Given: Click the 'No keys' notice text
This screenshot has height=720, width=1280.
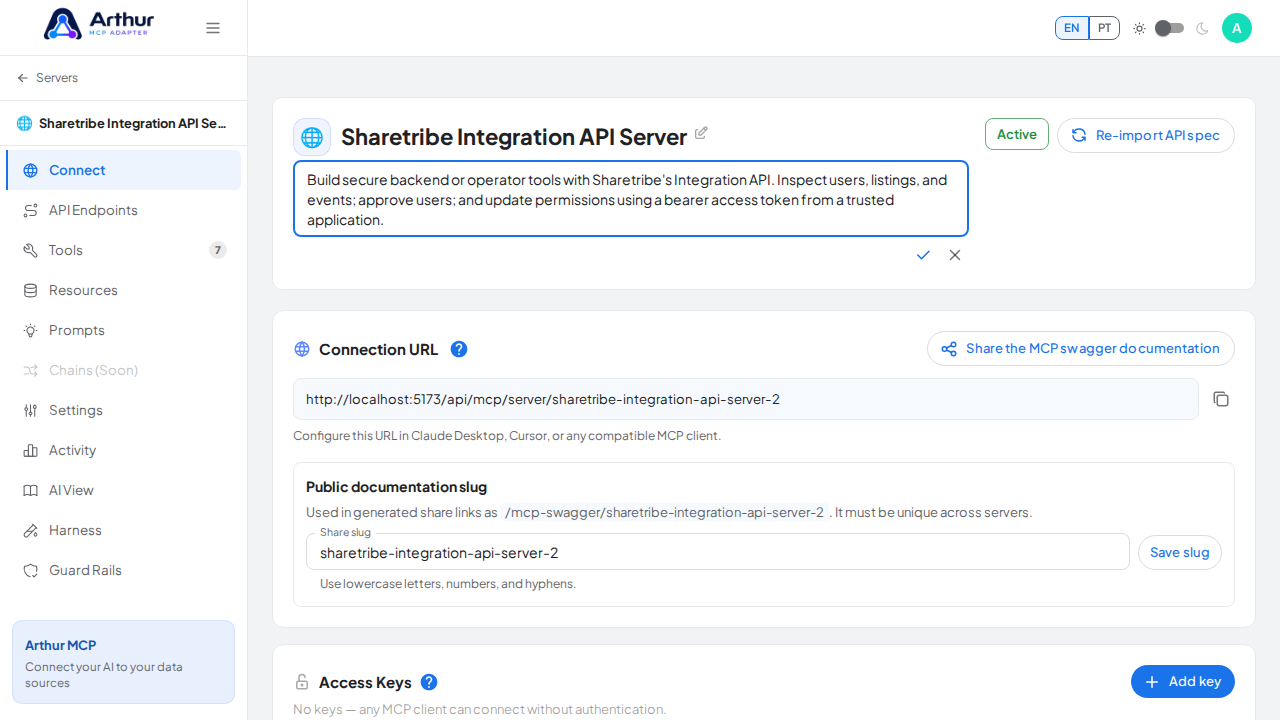Looking at the screenshot, I should coord(480,709).
